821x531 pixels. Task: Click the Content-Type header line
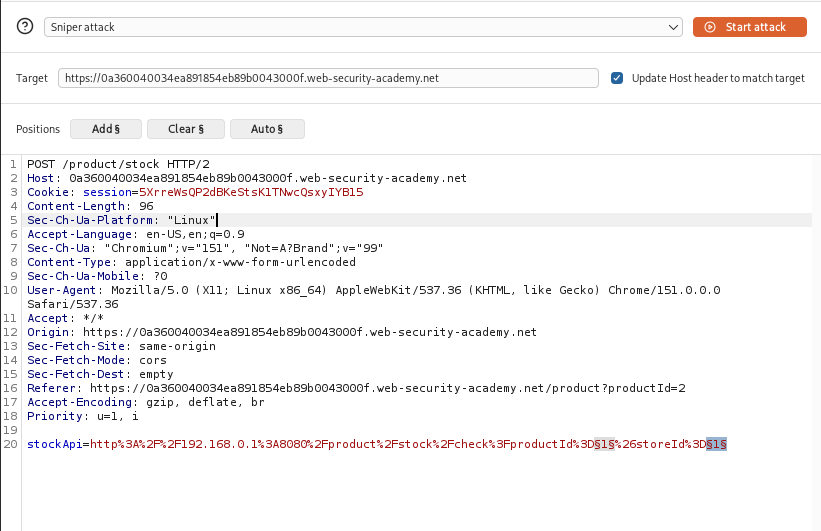(x=191, y=262)
